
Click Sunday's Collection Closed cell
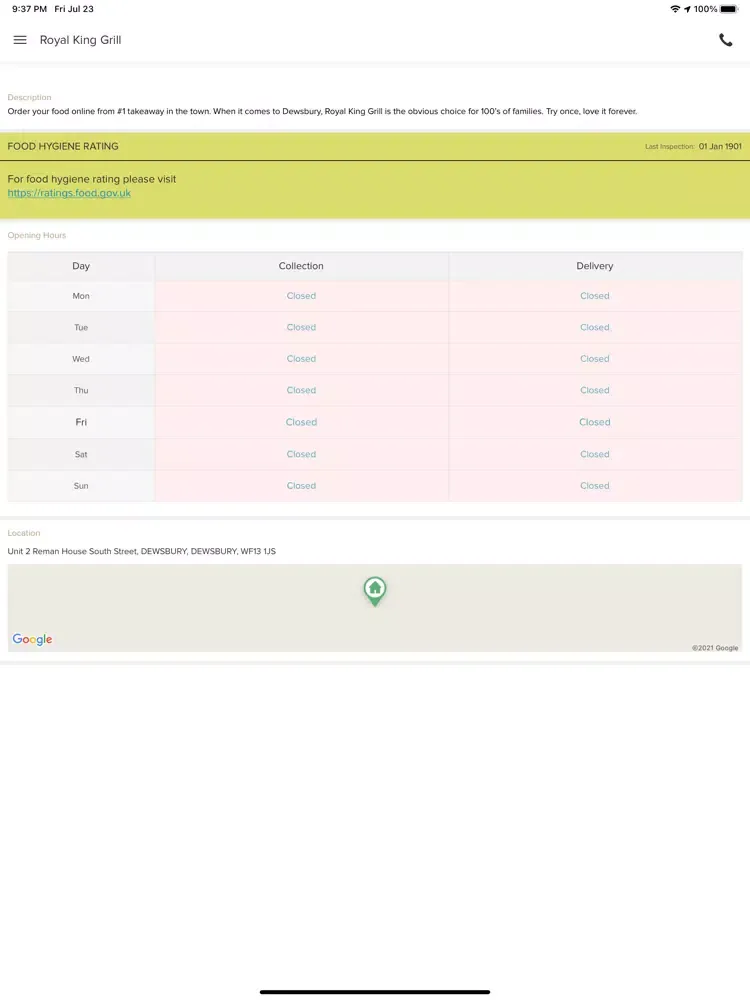[301, 485]
